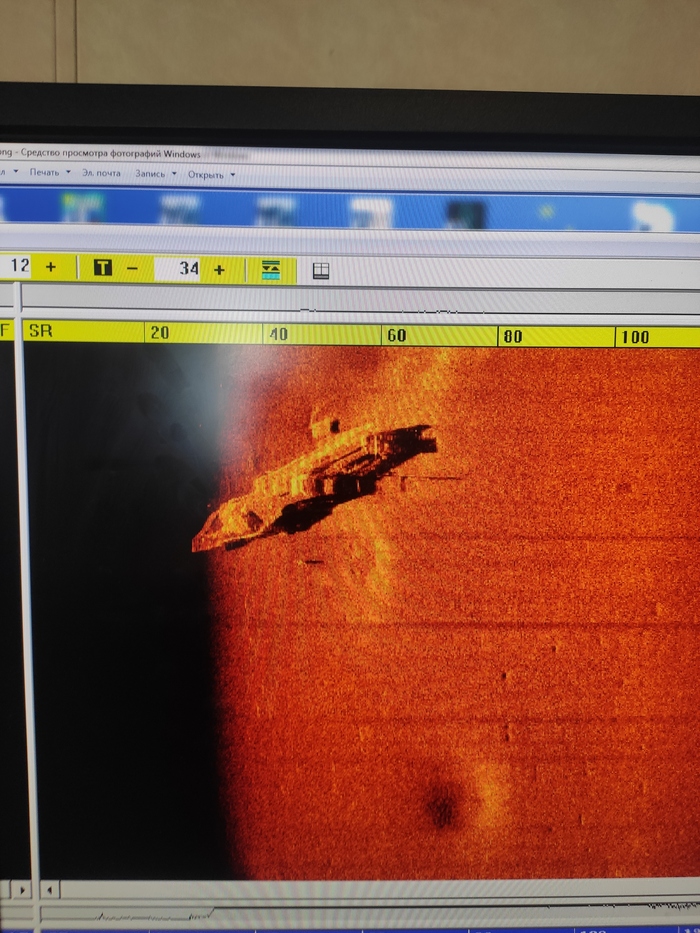Expand the Эл. почта menu

(x=103, y=173)
